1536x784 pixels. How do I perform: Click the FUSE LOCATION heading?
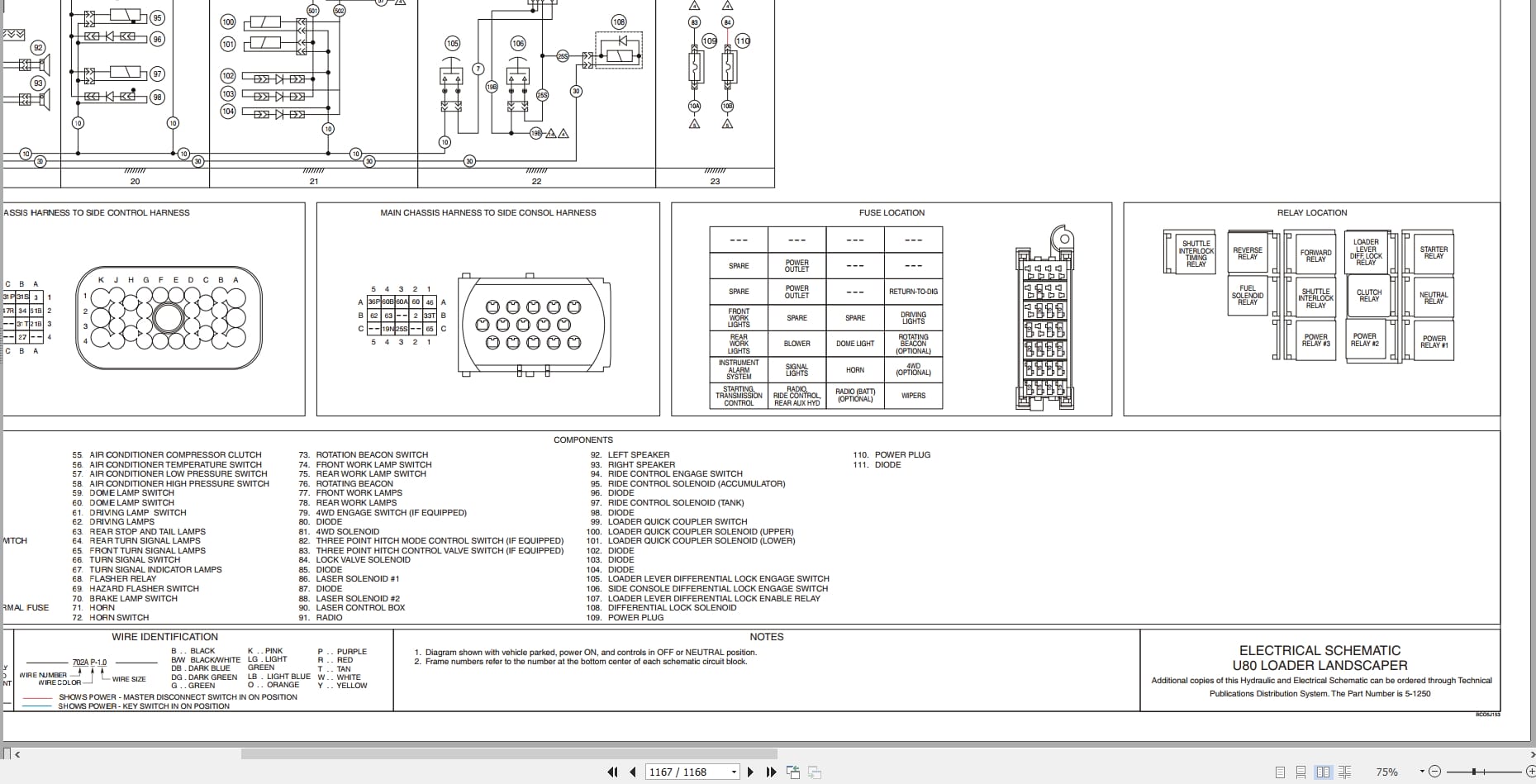tap(892, 212)
